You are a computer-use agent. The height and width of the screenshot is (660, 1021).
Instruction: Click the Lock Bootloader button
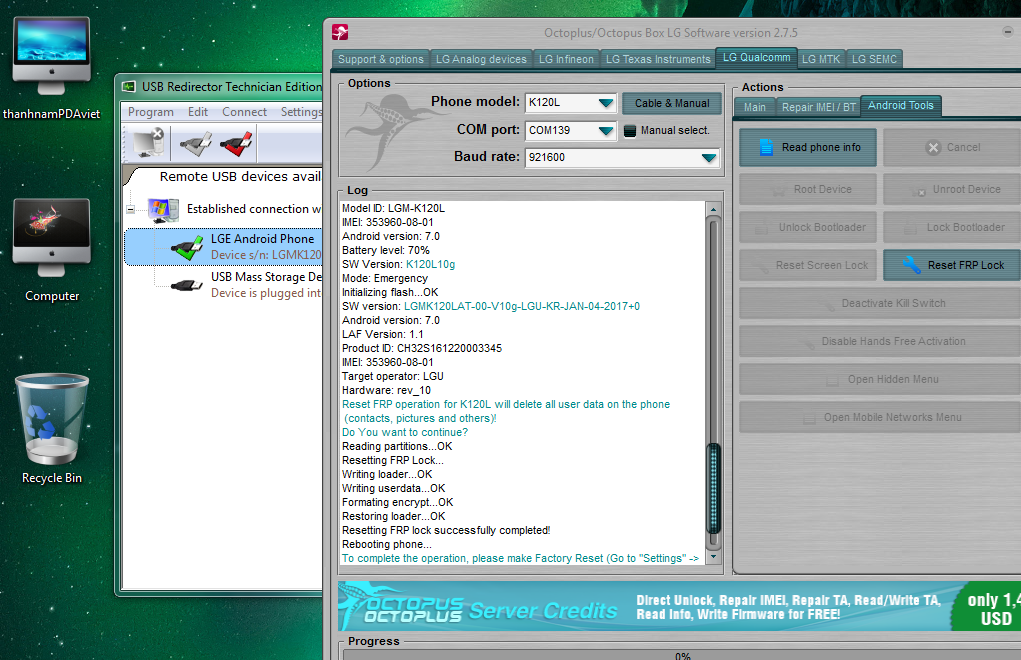pyautogui.click(x=952, y=227)
